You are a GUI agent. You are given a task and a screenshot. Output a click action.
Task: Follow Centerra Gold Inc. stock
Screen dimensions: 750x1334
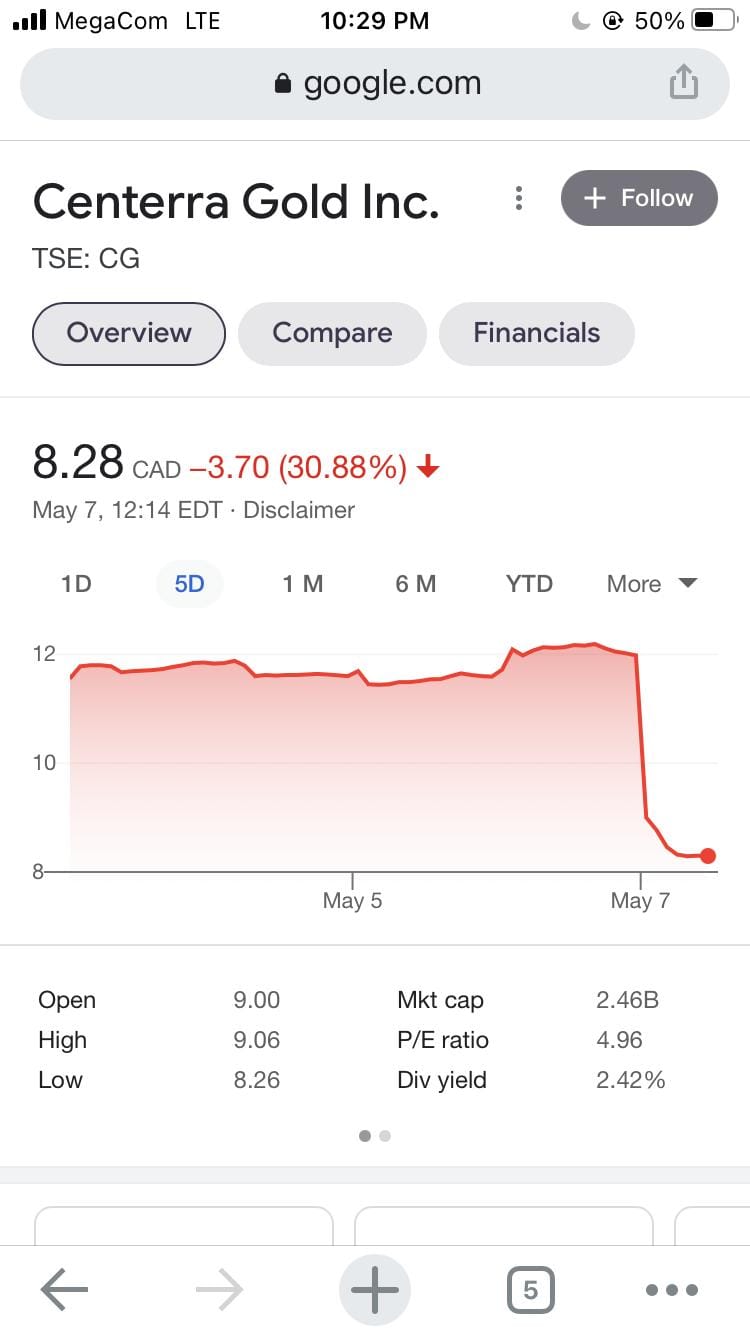[x=639, y=198]
